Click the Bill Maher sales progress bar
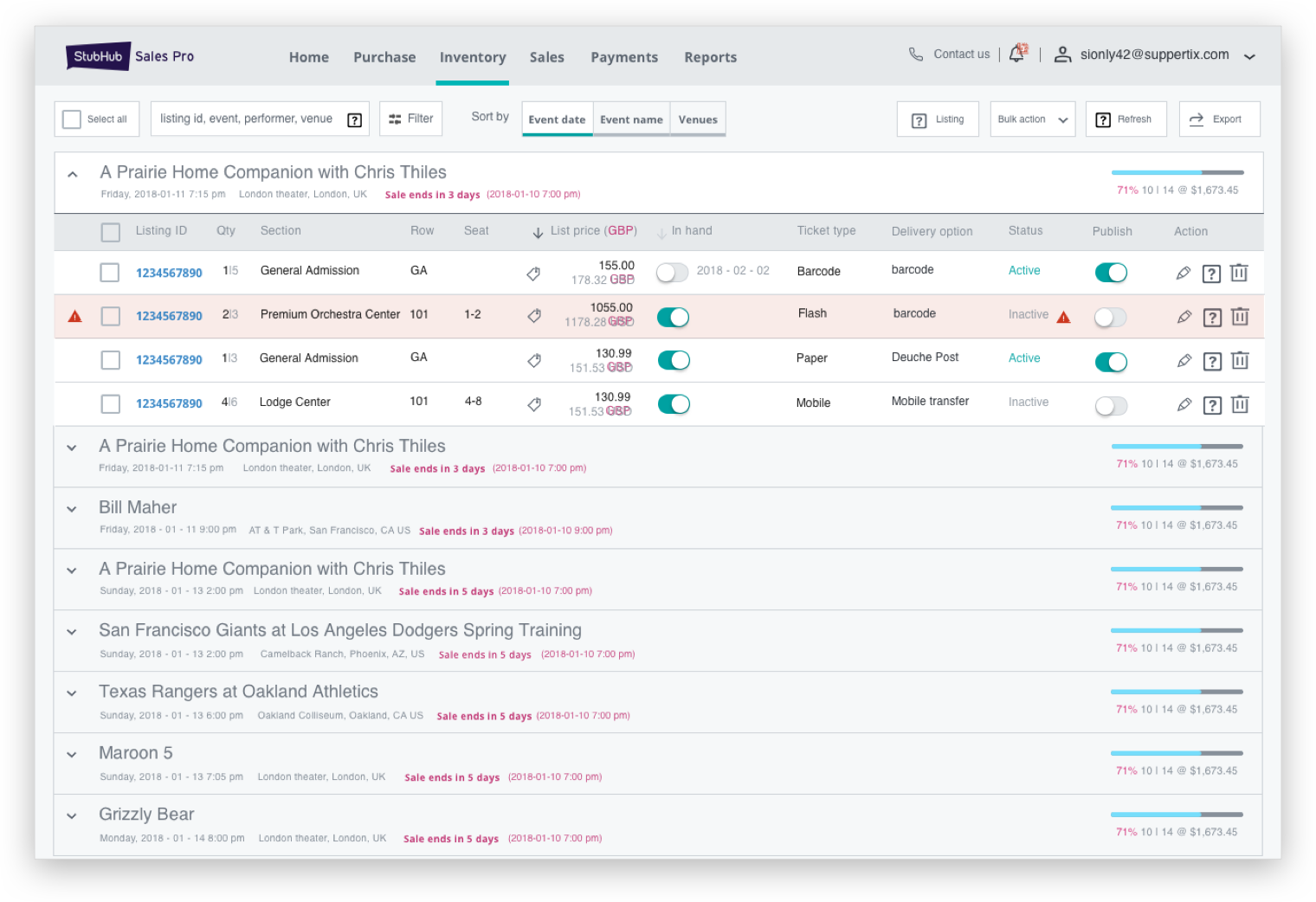 coord(1177,507)
